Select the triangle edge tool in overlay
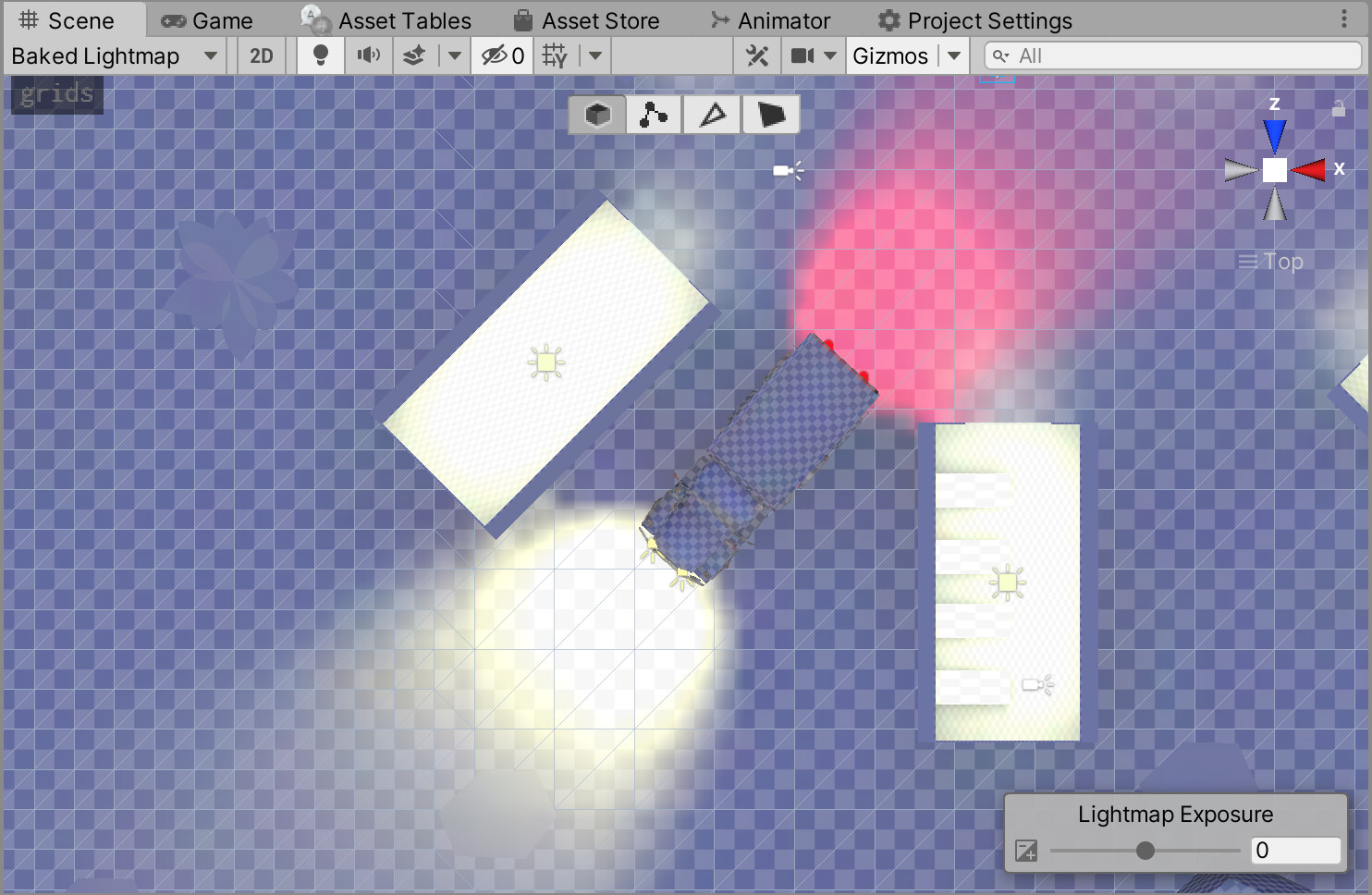 (713, 115)
